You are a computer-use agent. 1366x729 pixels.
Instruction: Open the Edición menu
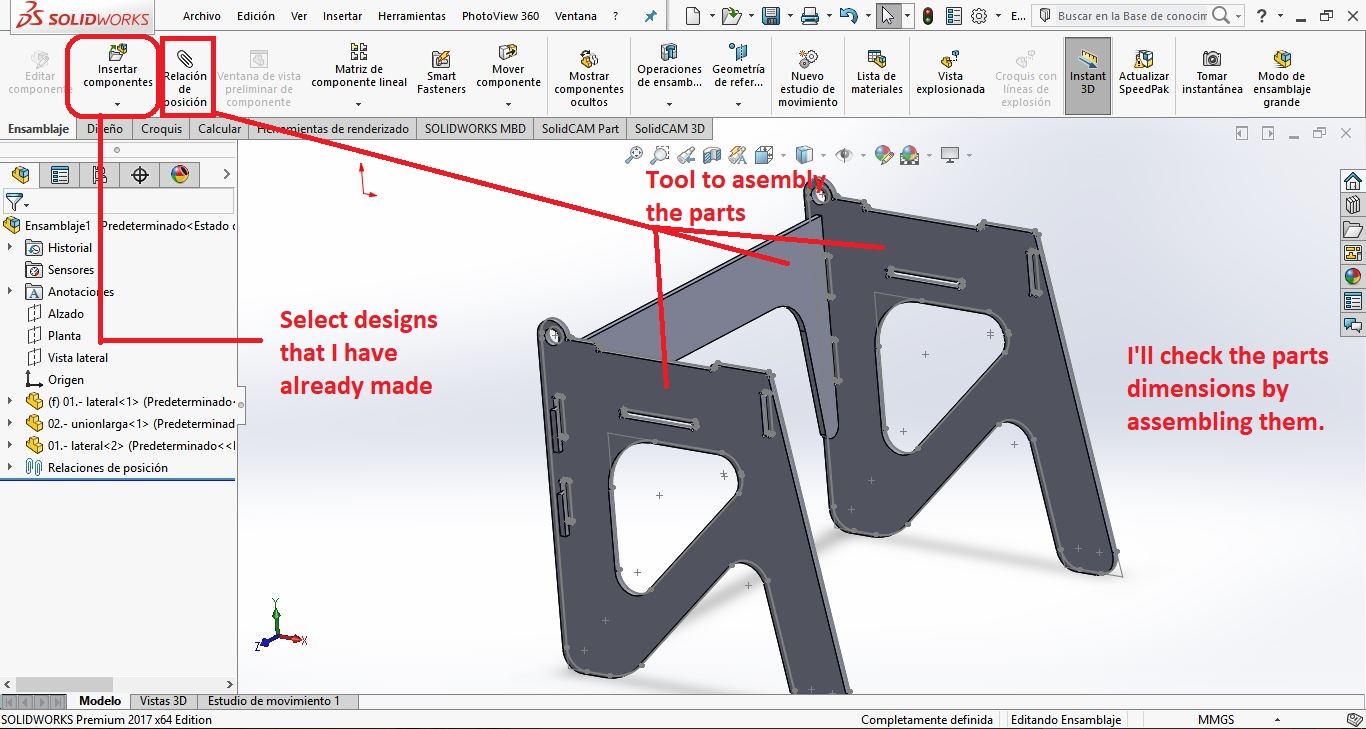[x=256, y=16]
